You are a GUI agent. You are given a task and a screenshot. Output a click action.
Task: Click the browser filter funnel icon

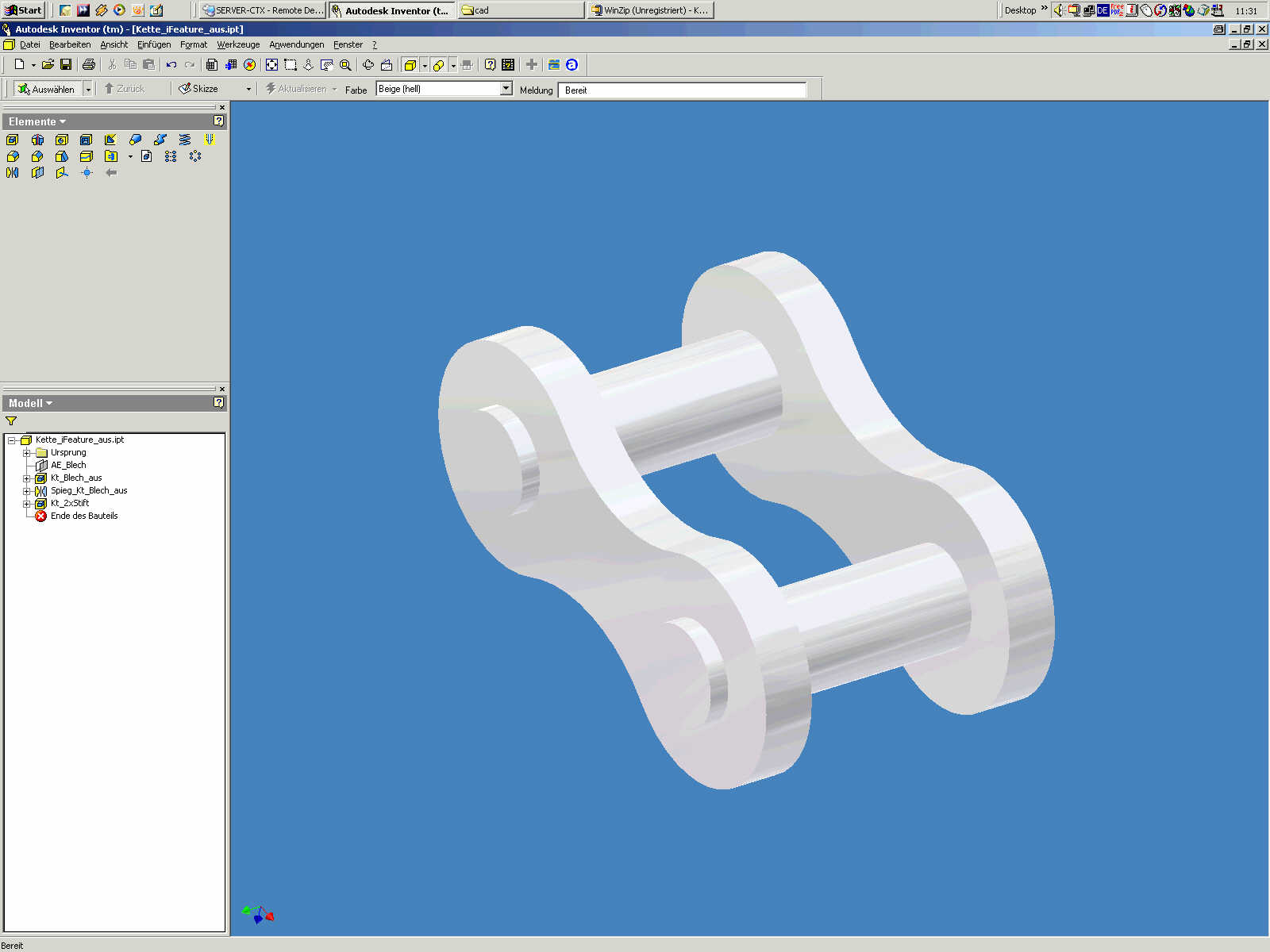[11, 421]
